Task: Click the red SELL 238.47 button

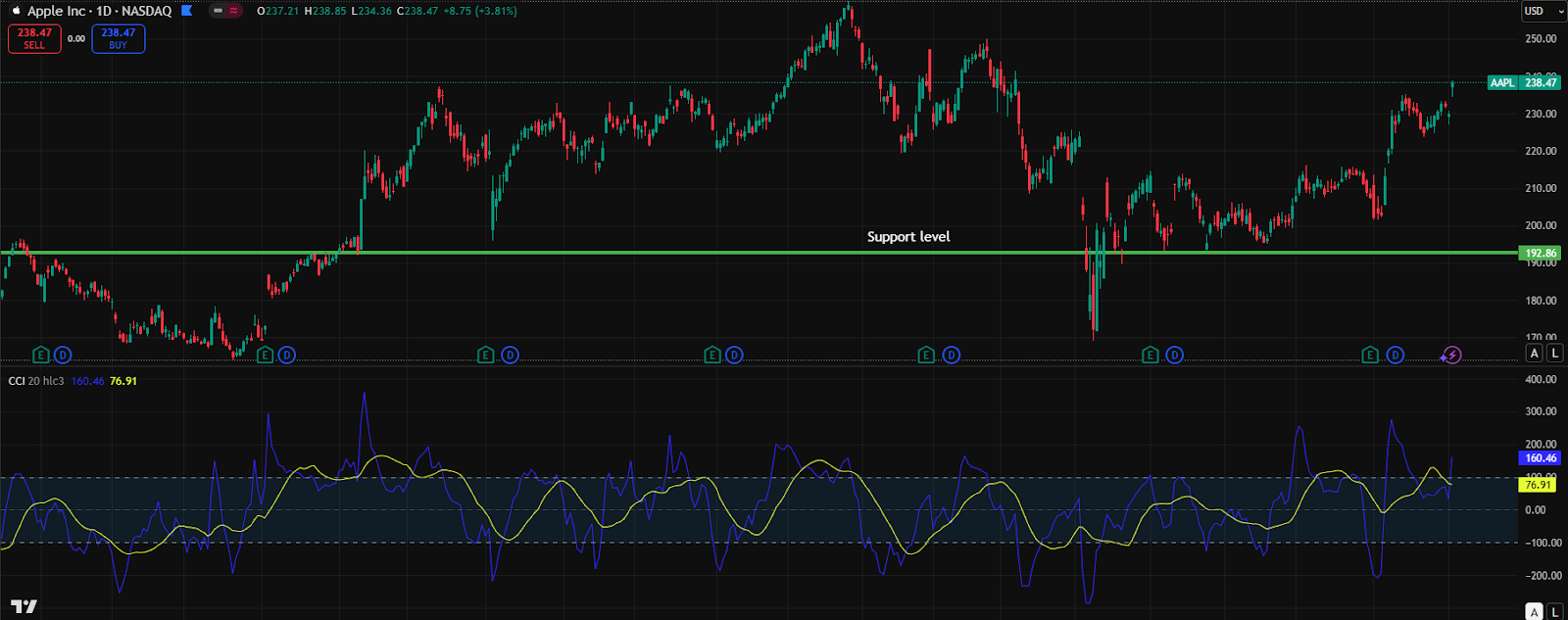Action: click(x=34, y=38)
